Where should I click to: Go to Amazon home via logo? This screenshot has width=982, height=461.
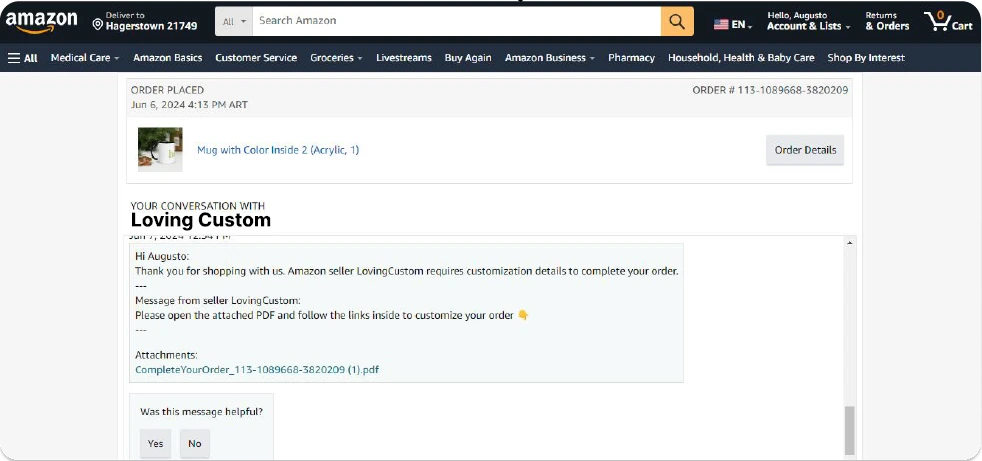click(41, 22)
